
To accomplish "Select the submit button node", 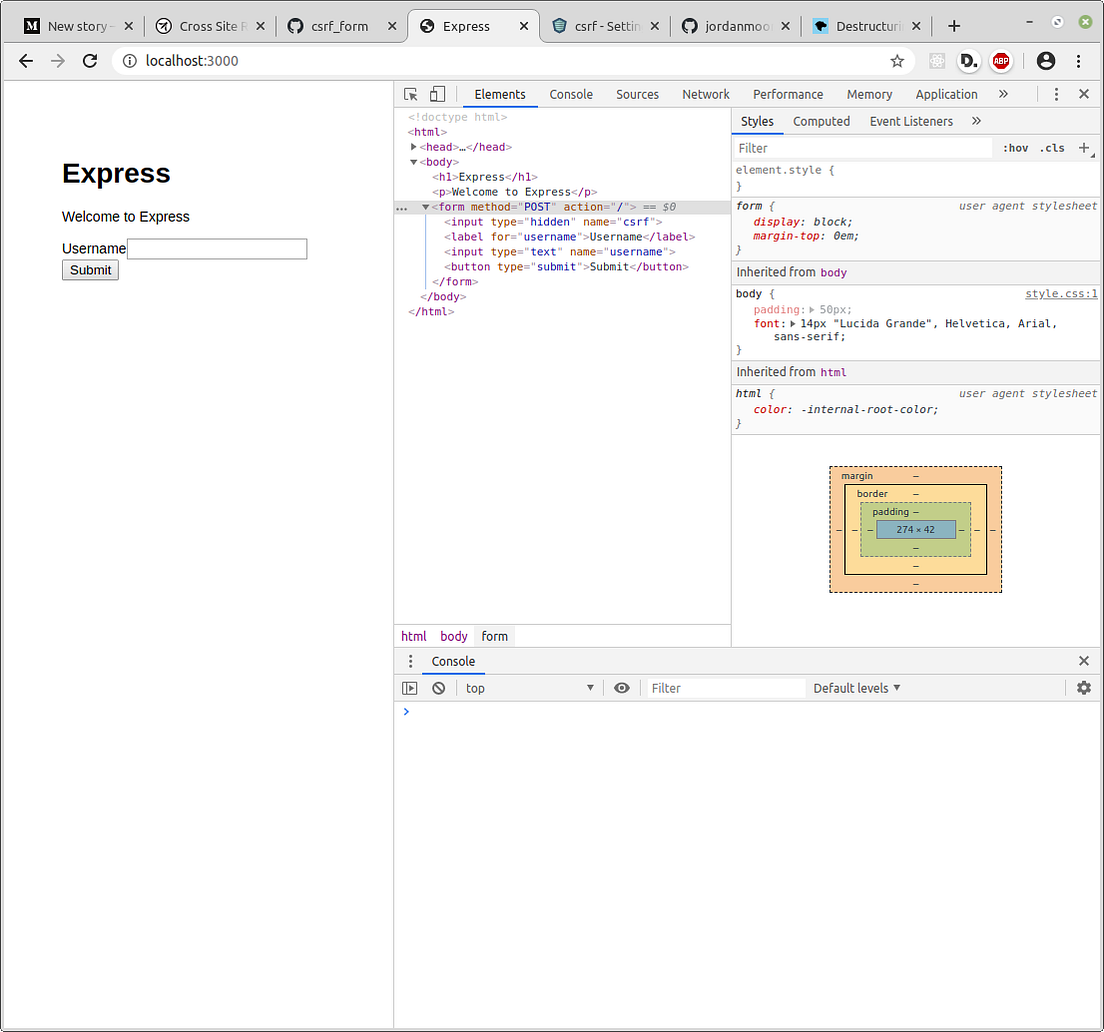I will coord(566,267).
